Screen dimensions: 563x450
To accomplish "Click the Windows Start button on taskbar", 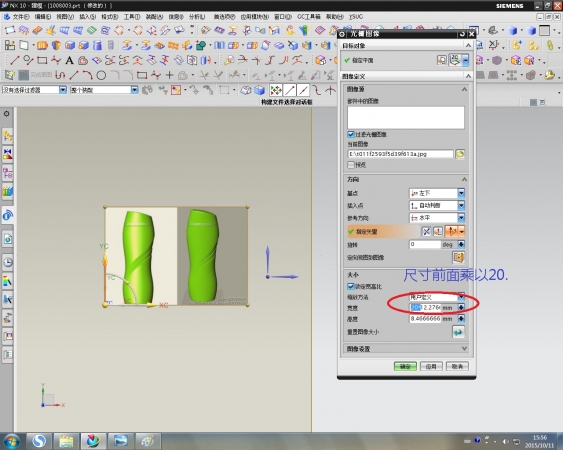I will (11, 441).
